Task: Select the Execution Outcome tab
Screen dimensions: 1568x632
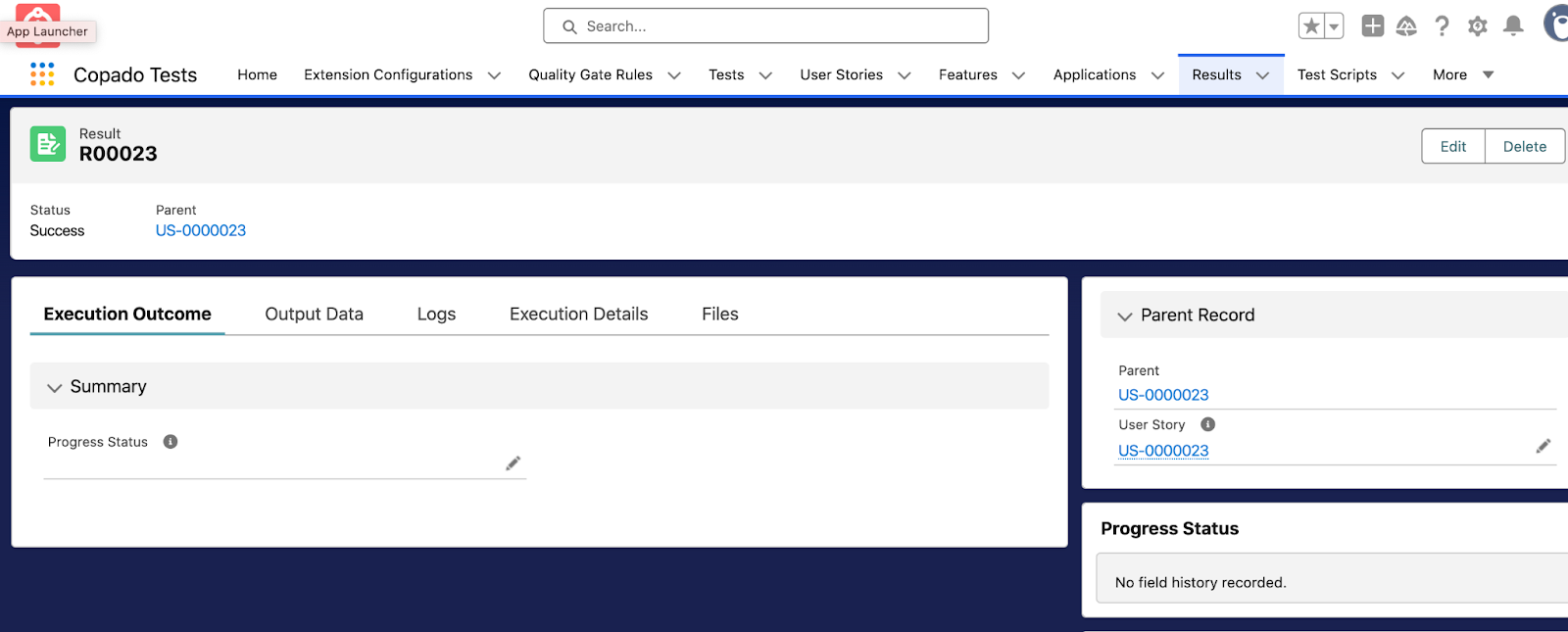Action: (127, 314)
